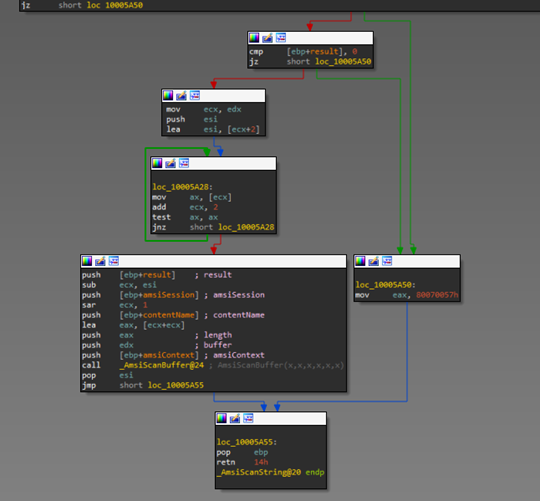Image resolution: width=540 pixels, height=501 pixels.
Task: Click edit-pencil icon of 'cmp [ebp+result]' block
Action: (x=267, y=38)
